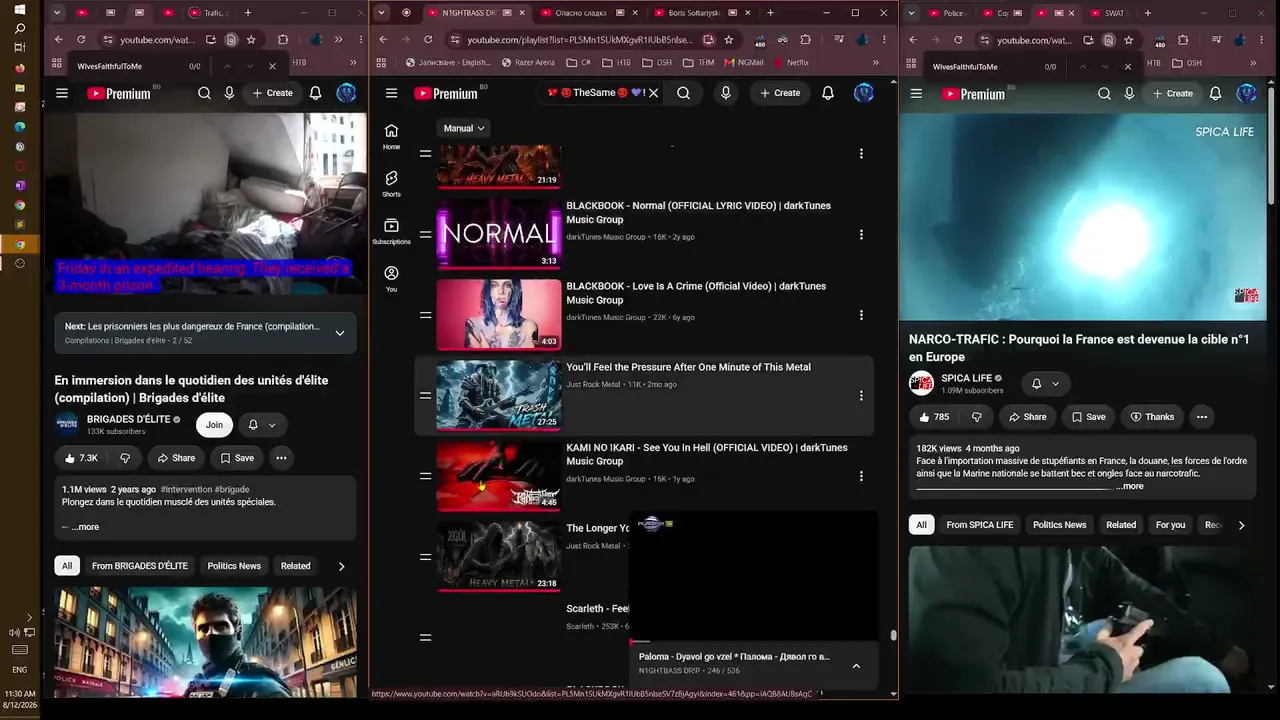Open options for Love Is A Crime video
Viewport: 1280px width, 720px height.
pyautogui.click(x=861, y=315)
